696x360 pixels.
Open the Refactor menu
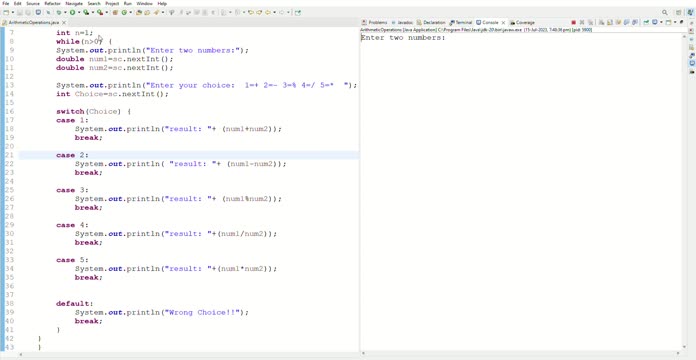[x=52, y=4]
